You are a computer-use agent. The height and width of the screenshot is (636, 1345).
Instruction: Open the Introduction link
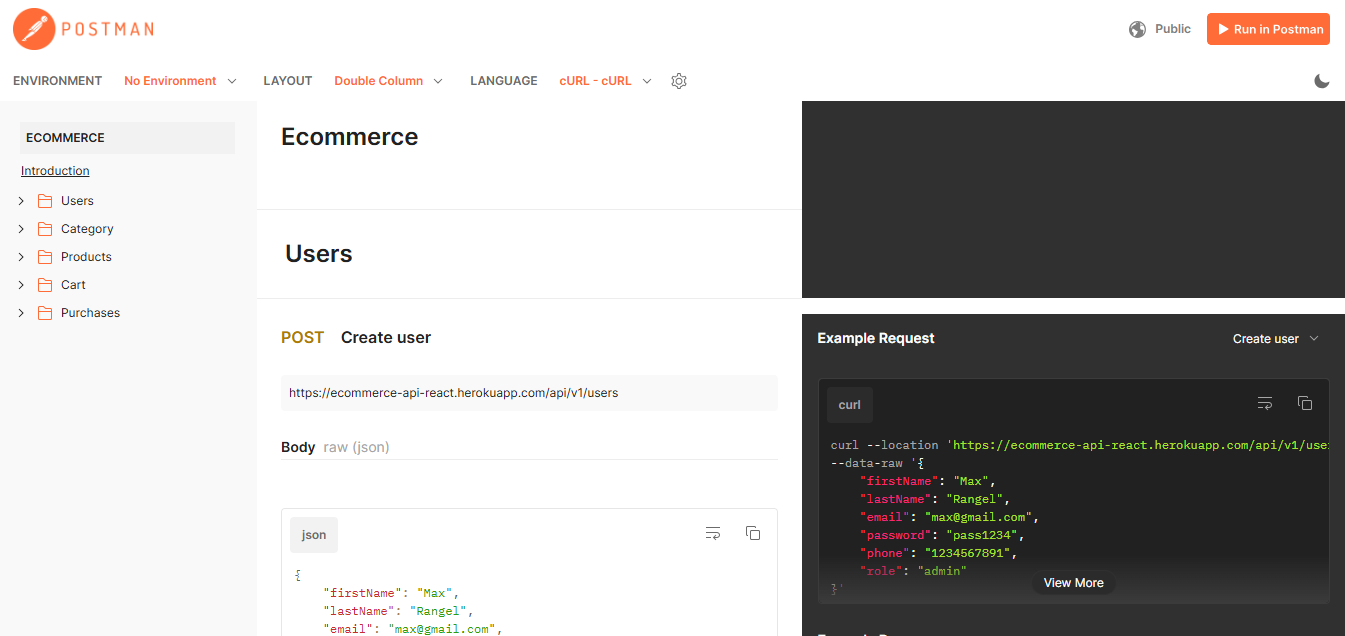click(x=55, y=171)
